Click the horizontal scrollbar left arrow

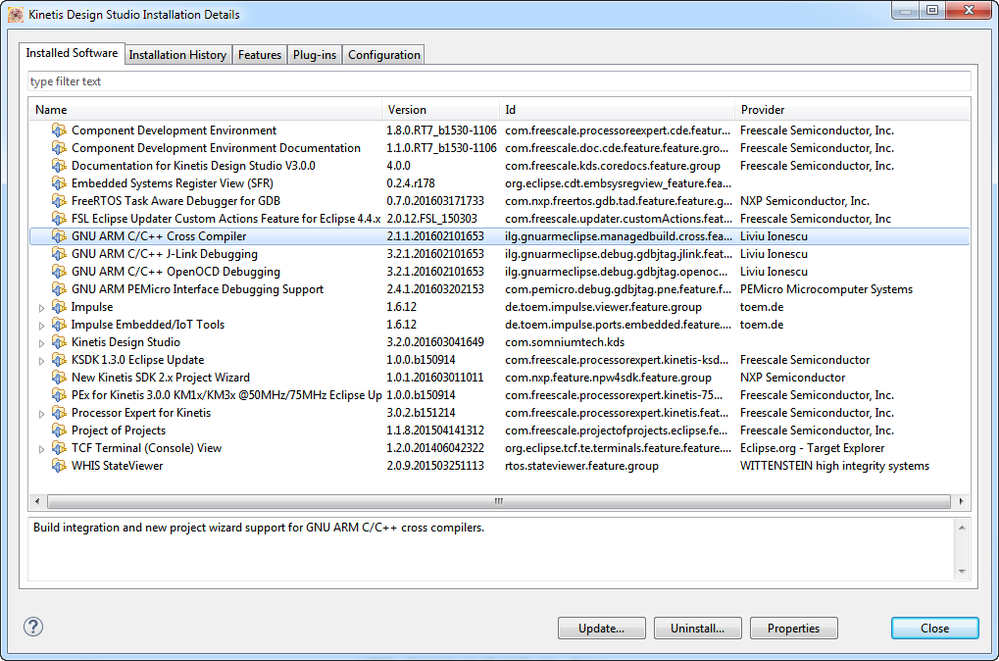(38, 502)
